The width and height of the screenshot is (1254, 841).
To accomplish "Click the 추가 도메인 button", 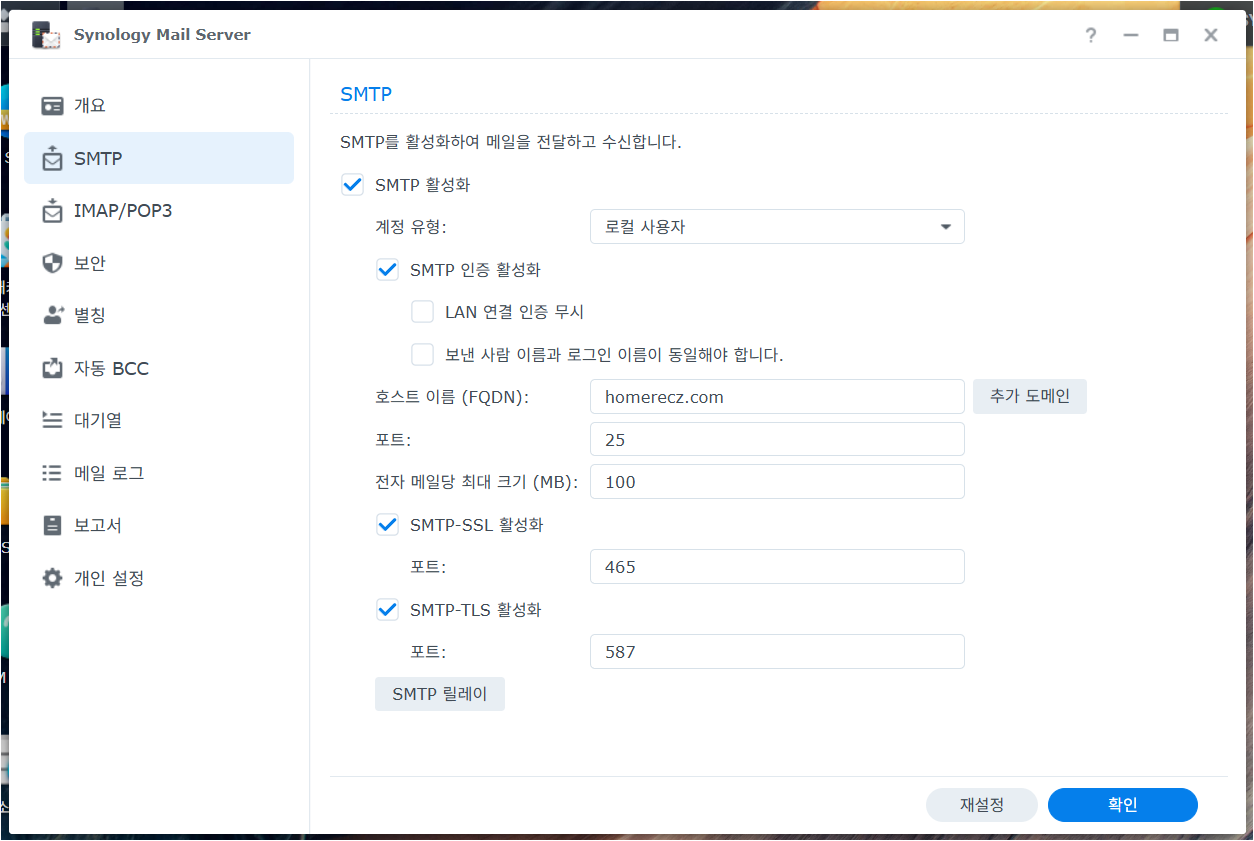I will coord(1029,396).
